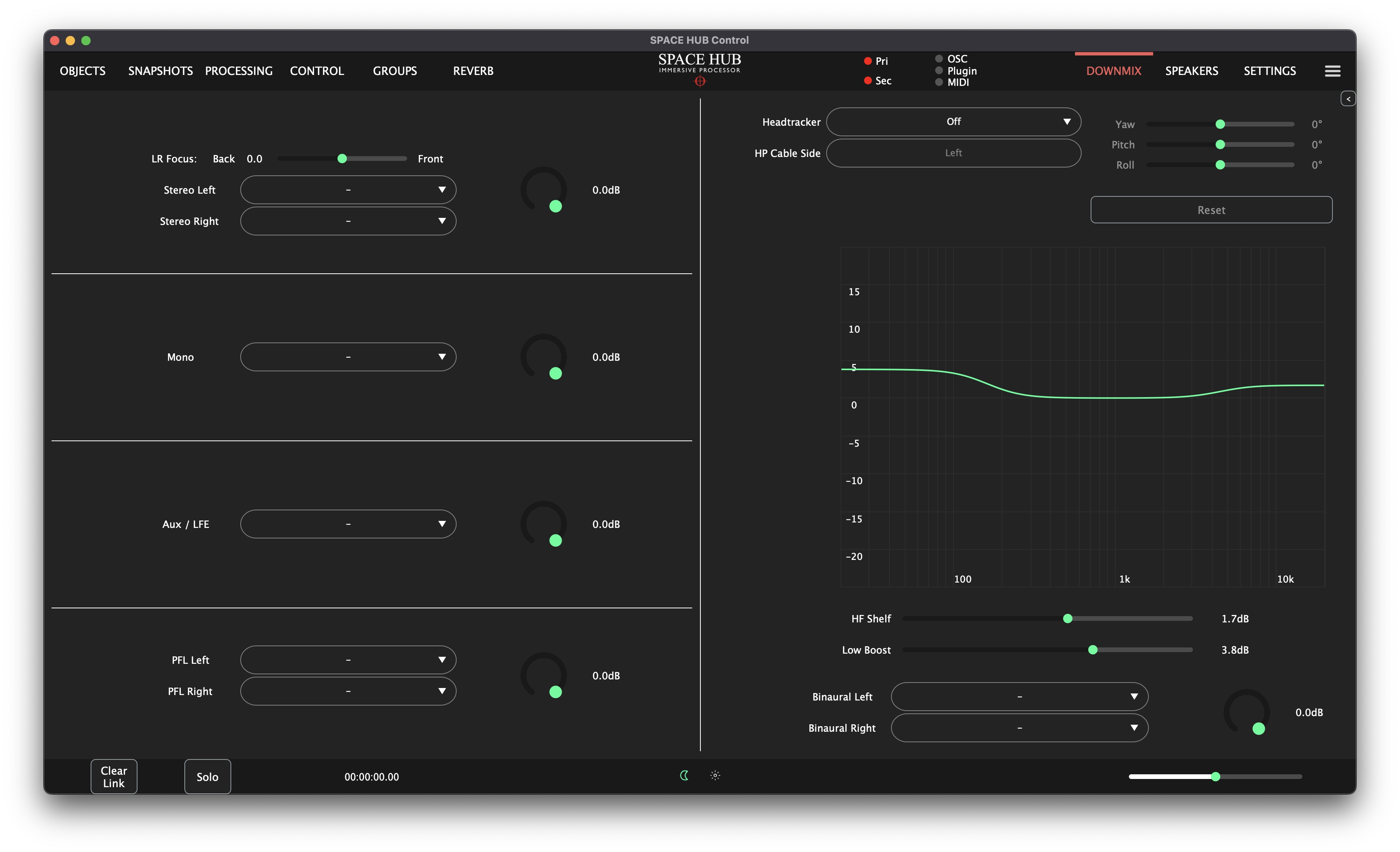Screen dimensions: 1400x852
Task: Click the bottom master level slider
Action: [x=1215, y=777]
